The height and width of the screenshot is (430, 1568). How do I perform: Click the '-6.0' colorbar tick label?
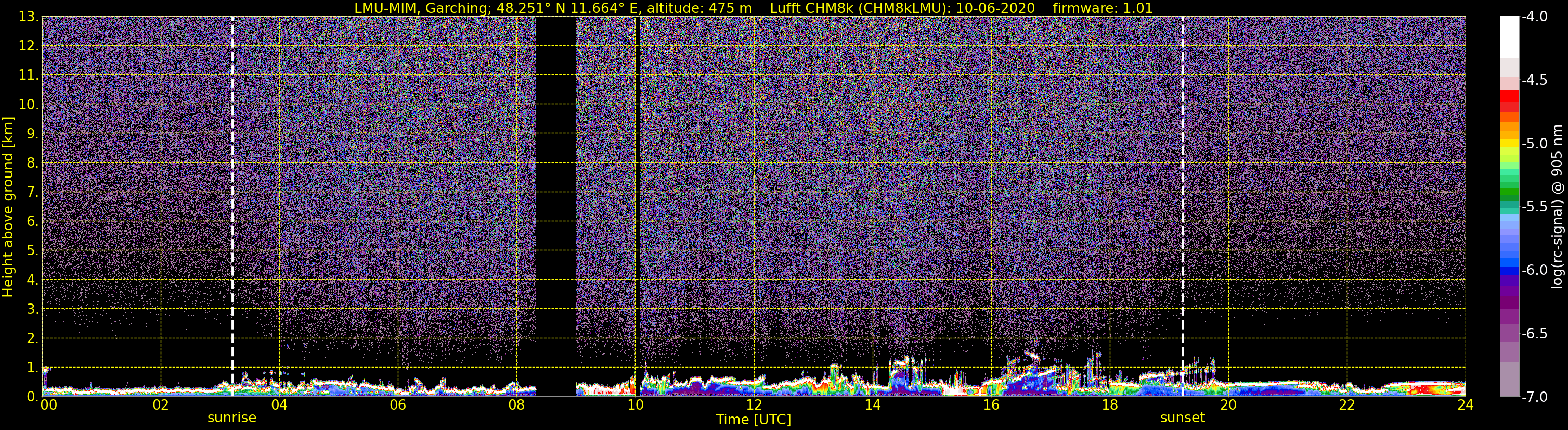coord(1534,270)
